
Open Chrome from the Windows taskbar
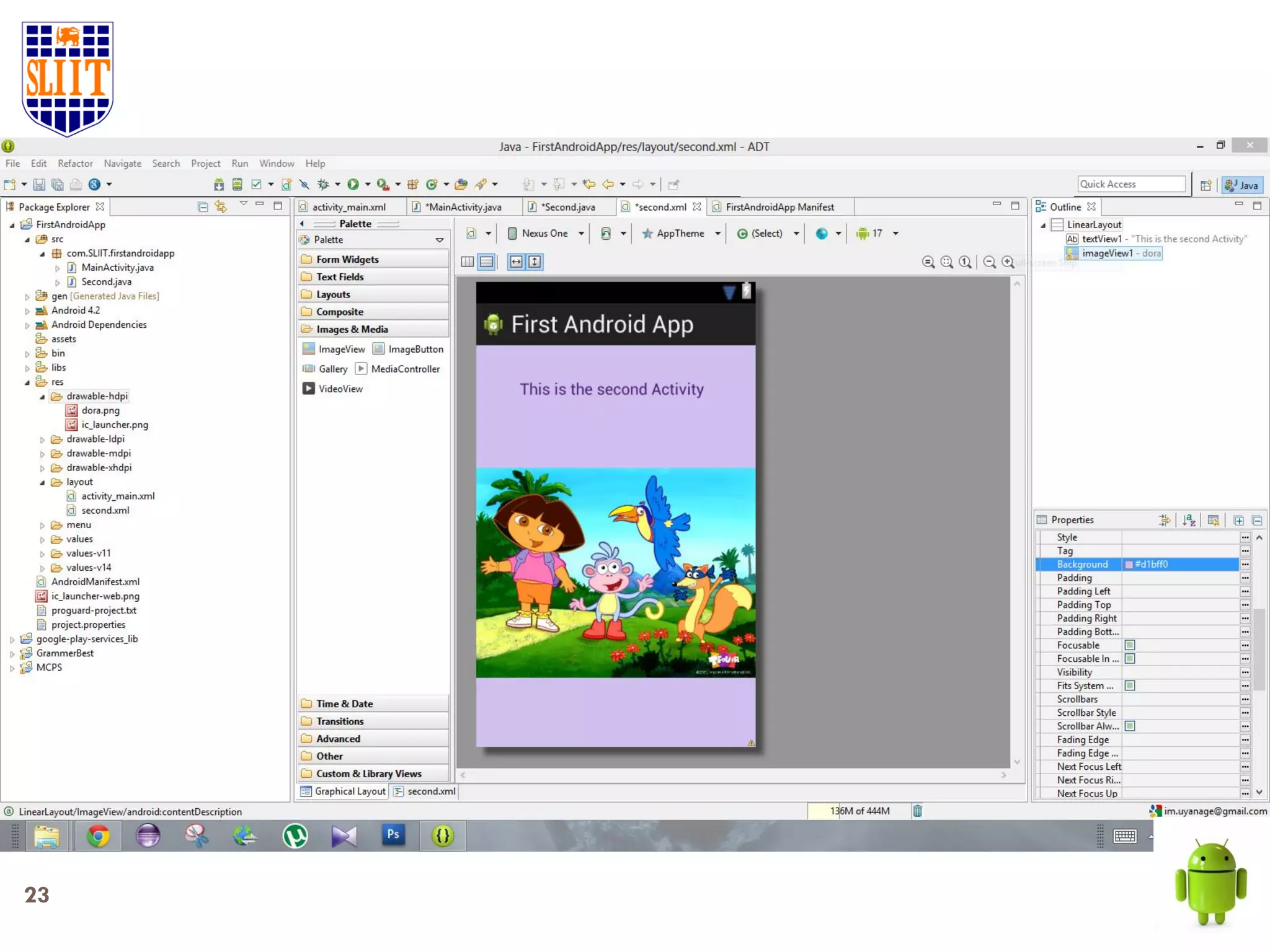[98, 836]
